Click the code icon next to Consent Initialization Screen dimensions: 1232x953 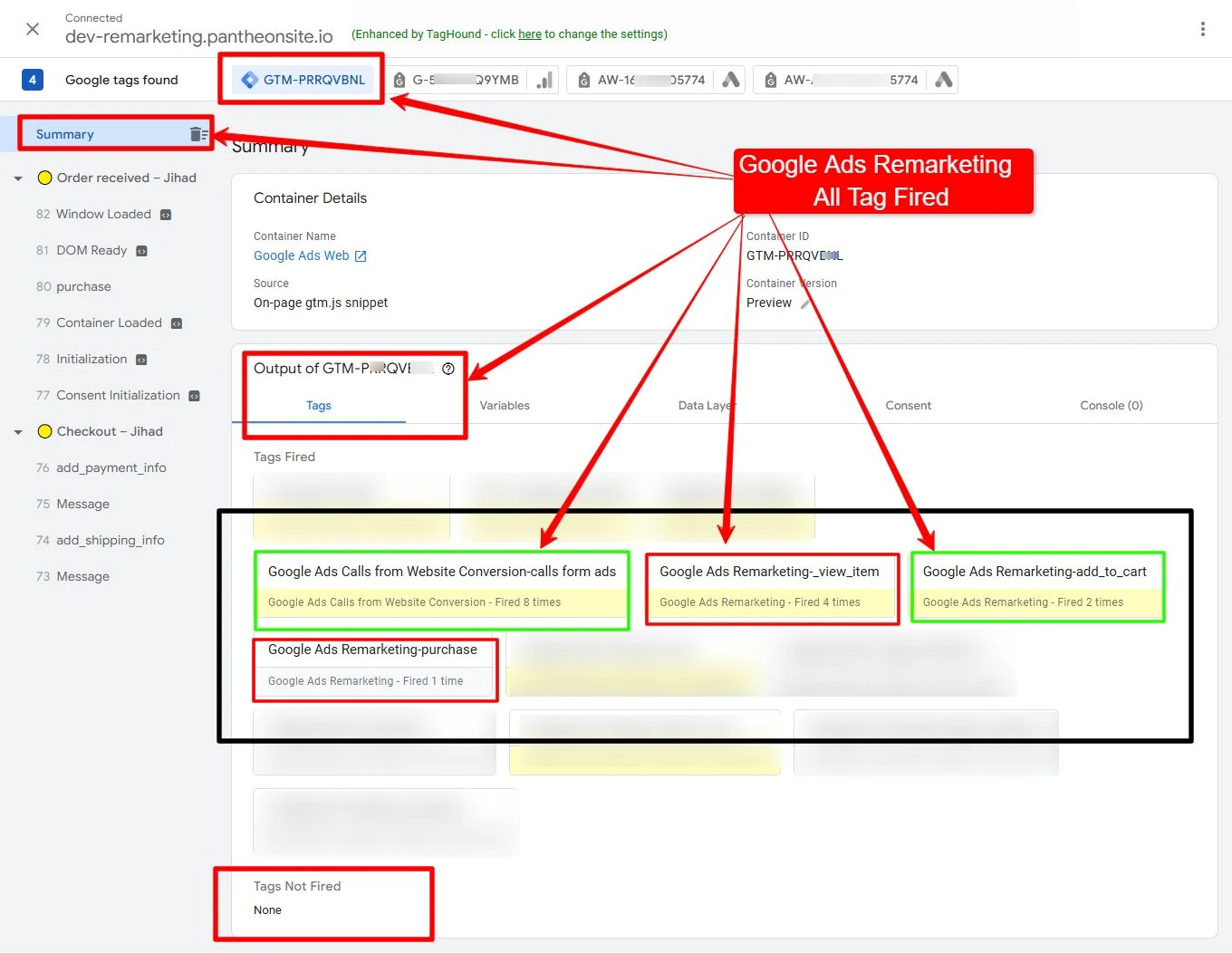click(194, 396)
